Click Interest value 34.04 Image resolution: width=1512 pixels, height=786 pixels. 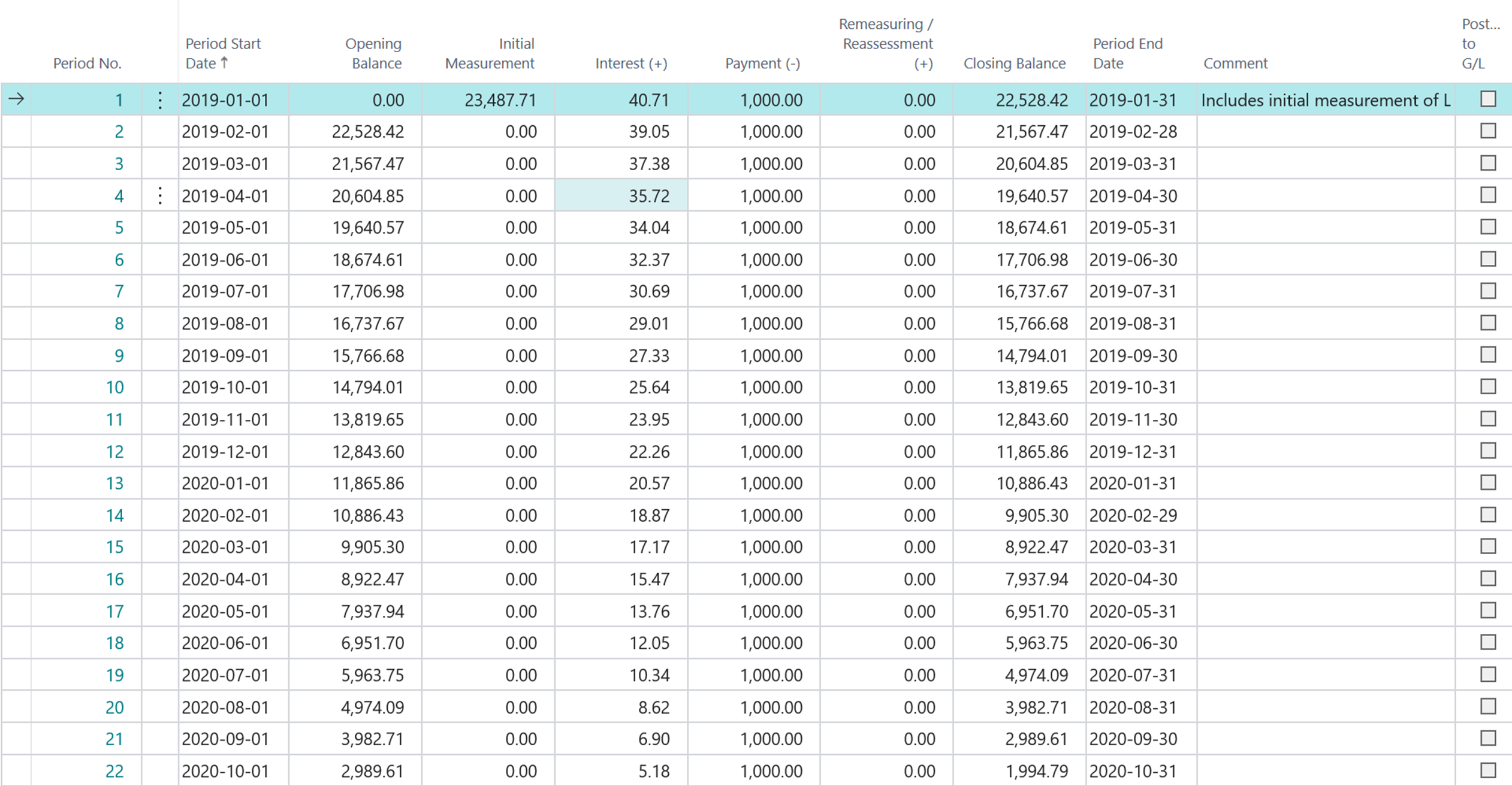649,228
